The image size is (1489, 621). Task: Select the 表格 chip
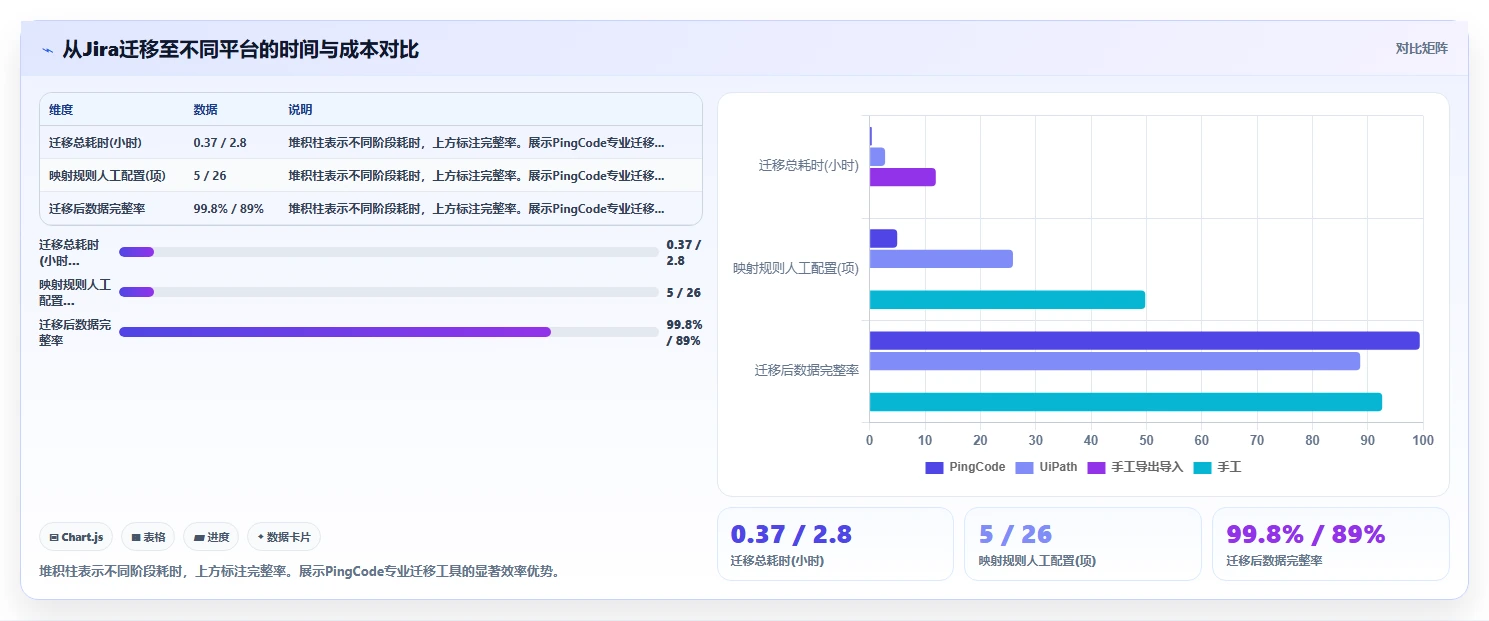tap(148, 537)
